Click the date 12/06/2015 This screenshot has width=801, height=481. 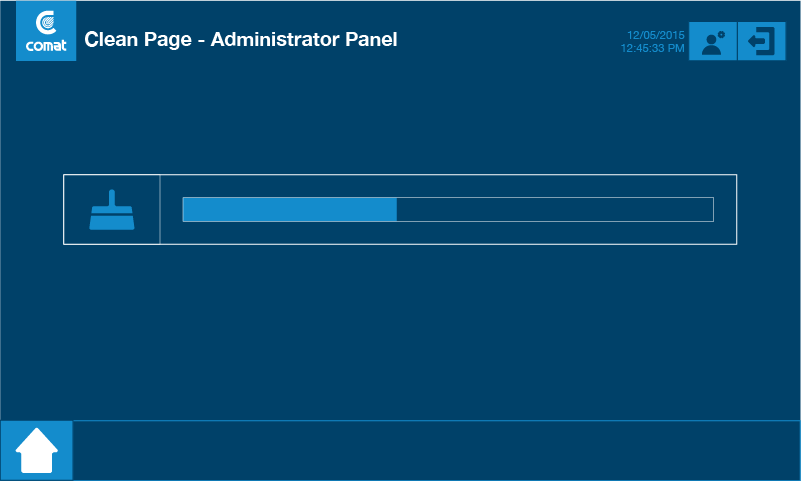point(656,35)
